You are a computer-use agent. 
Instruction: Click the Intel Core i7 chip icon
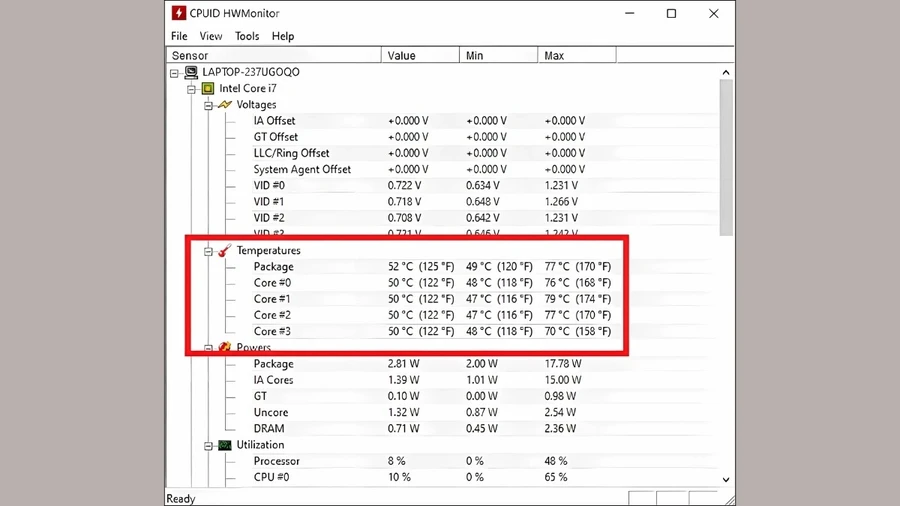pyautogui.click(x=208, y=88)
